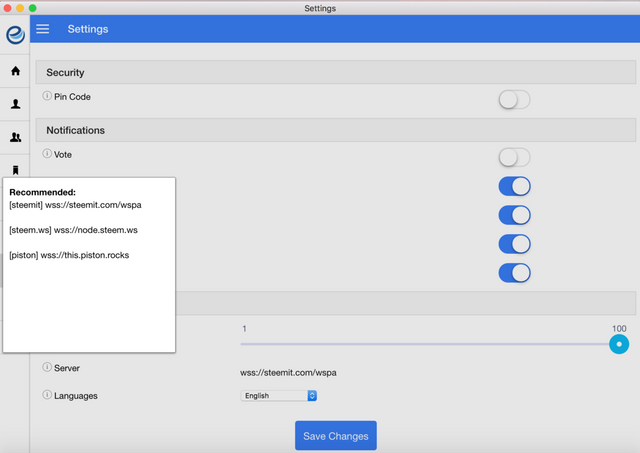Click the Pin Code label
This screenshot has height=453, width=640.
pyautogui.click(x=72, y=97)
